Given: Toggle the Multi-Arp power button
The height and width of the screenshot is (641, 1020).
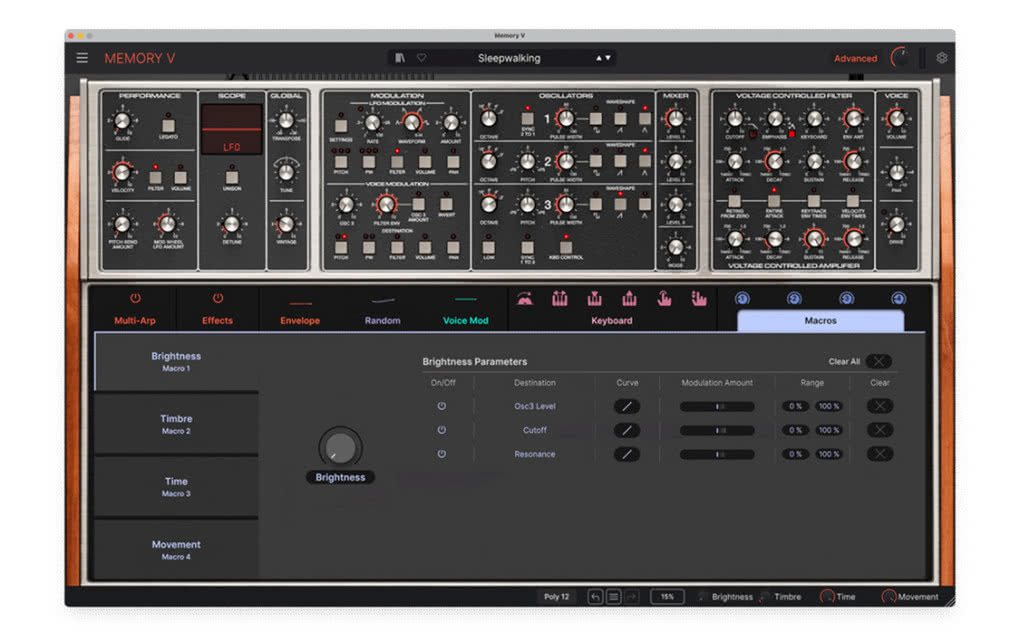Looking at the screenshot, I should pos(135,298).
